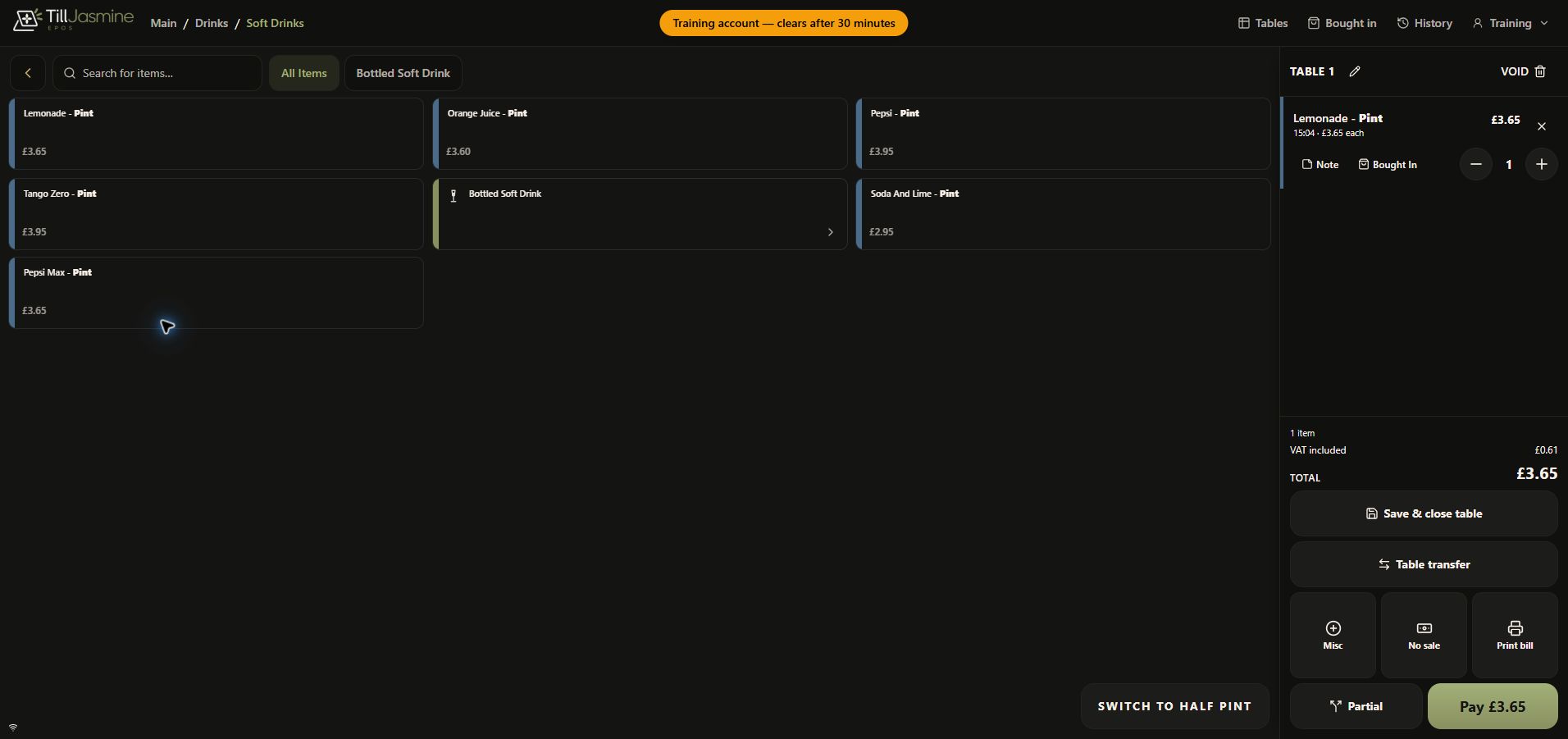Screen dimensions: 1568x739
Task: Add Soda And Lime Pint to the order
Action: 1064,214
